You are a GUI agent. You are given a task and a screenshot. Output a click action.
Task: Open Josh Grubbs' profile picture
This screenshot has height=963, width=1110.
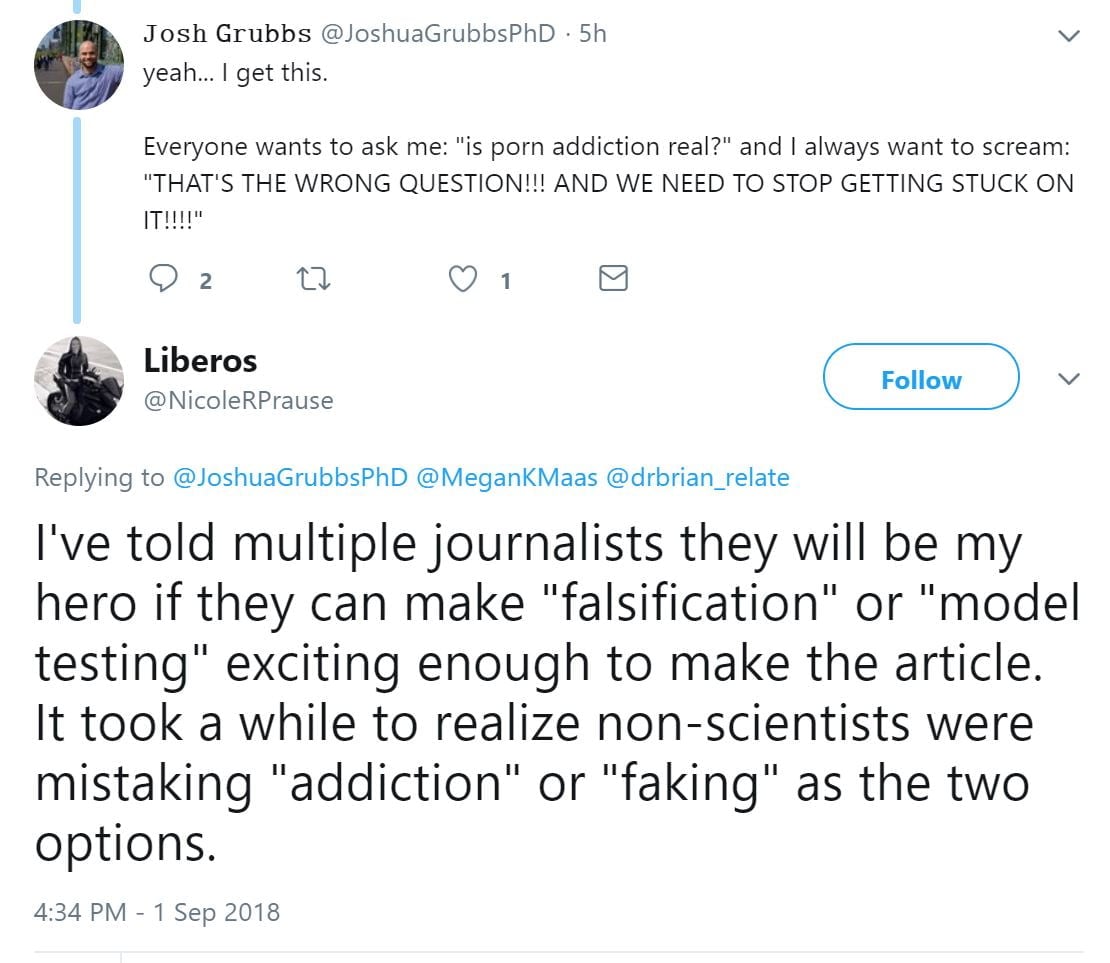click(x=79, y=64)
